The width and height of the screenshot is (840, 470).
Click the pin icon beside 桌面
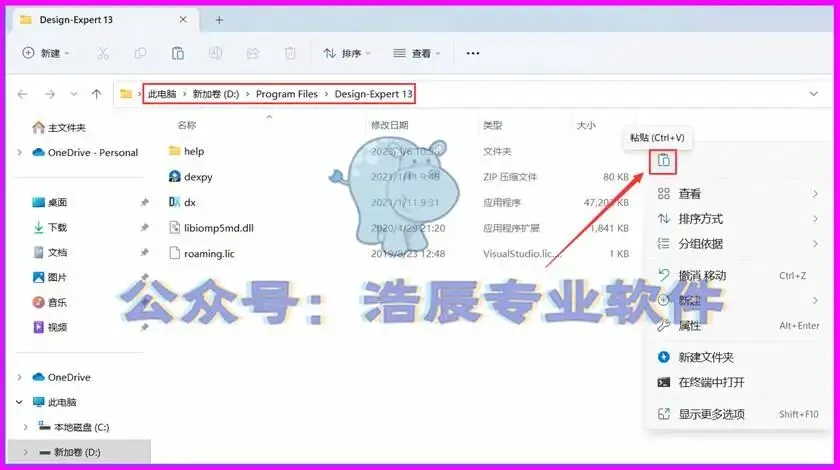(144, 203)
